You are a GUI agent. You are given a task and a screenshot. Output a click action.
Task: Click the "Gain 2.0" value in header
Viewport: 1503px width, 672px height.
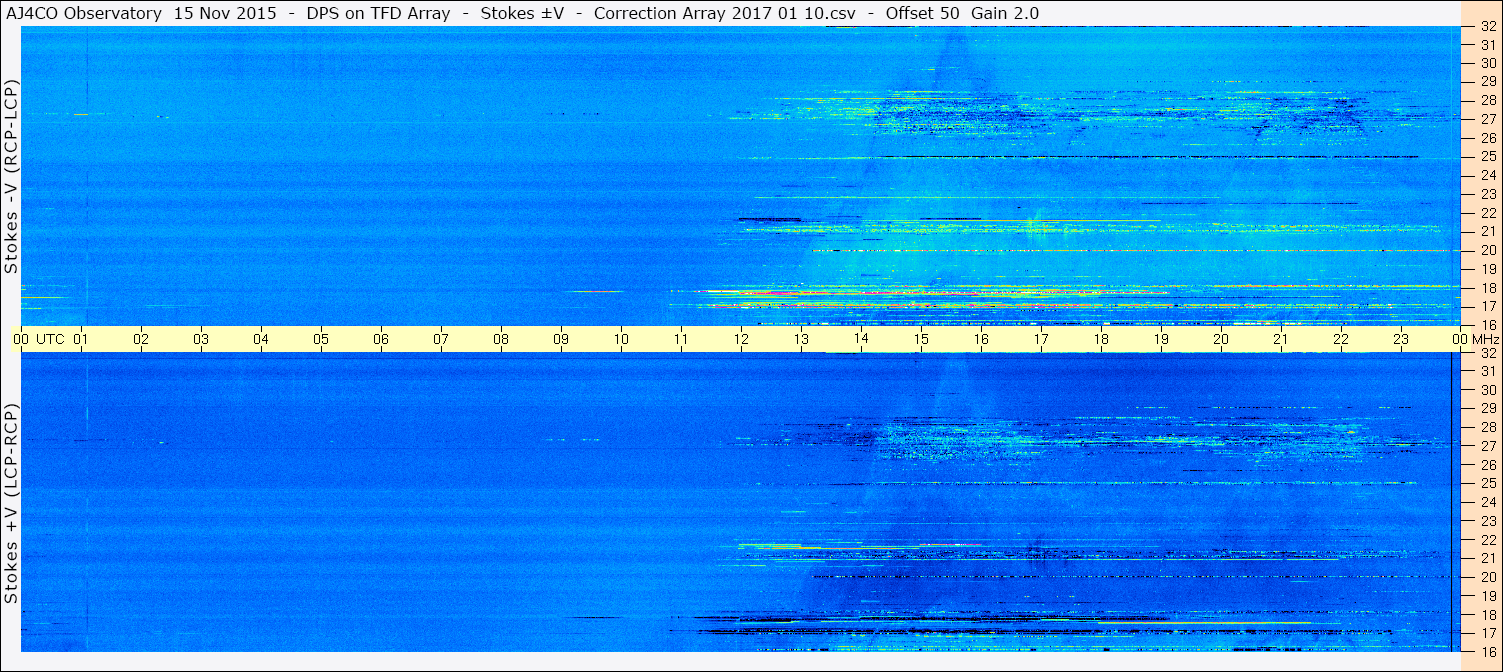[x=1005, y=13]
